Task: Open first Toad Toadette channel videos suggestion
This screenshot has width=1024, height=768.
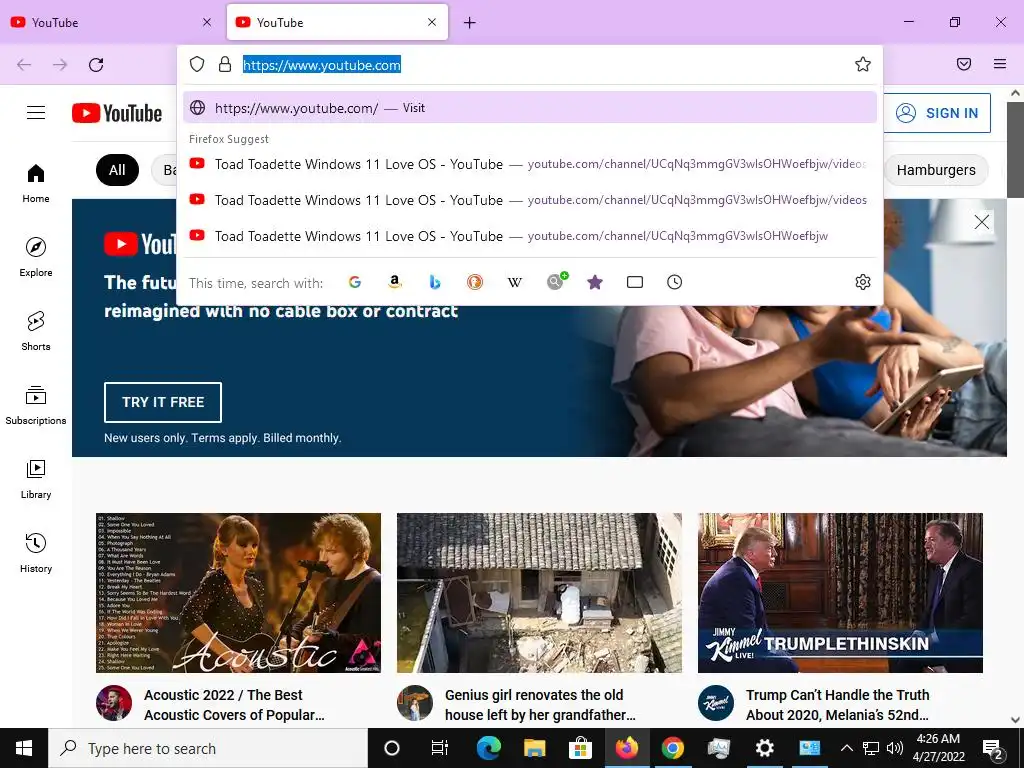Action: (530, 164)
